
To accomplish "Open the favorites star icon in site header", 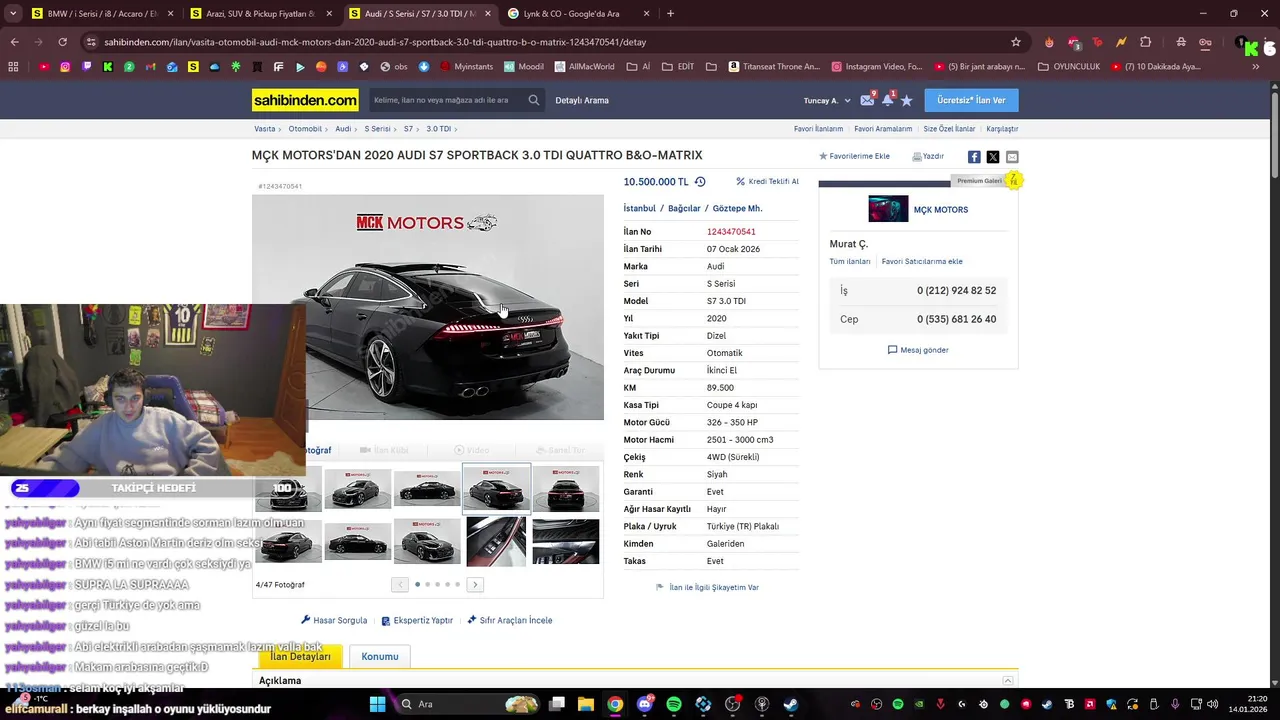I will coord(907,100).
